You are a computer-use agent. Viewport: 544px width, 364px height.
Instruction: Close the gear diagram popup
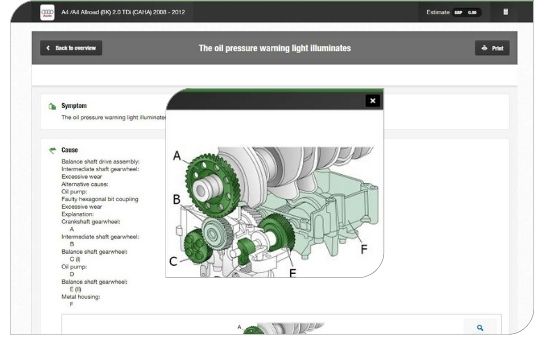(373, 101)
